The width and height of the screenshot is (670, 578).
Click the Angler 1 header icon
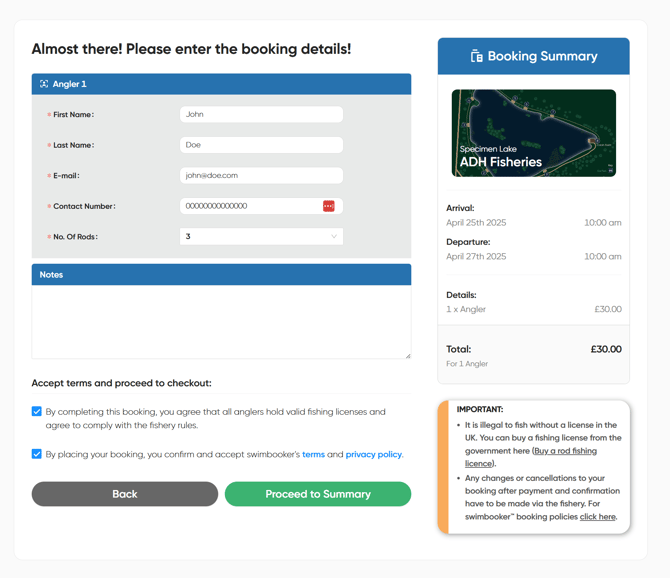(x=44, y=84)
